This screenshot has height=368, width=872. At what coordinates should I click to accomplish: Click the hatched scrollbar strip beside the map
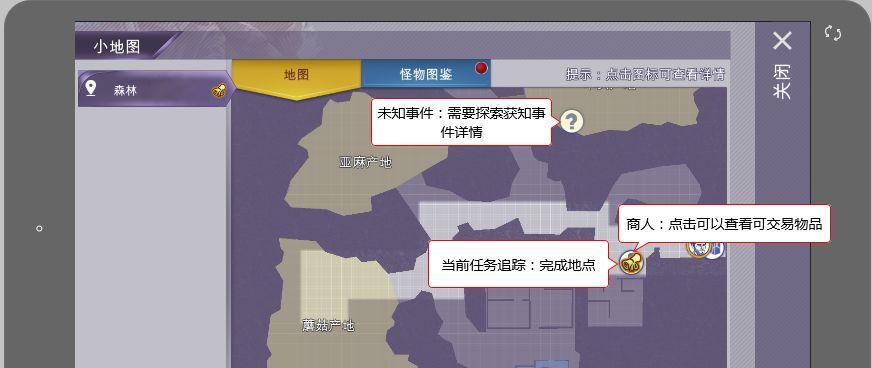coord(741,195)
